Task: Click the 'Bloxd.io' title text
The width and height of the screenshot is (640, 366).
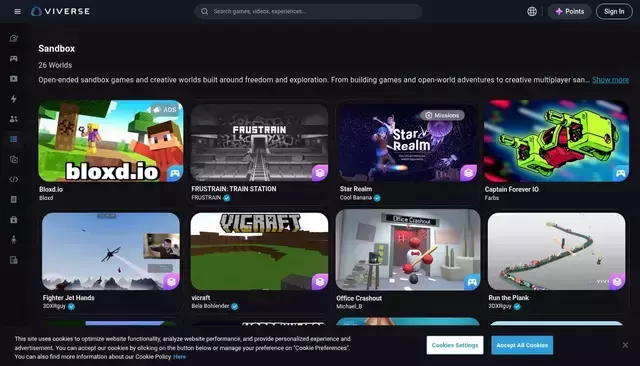Action: click(51, 189)
